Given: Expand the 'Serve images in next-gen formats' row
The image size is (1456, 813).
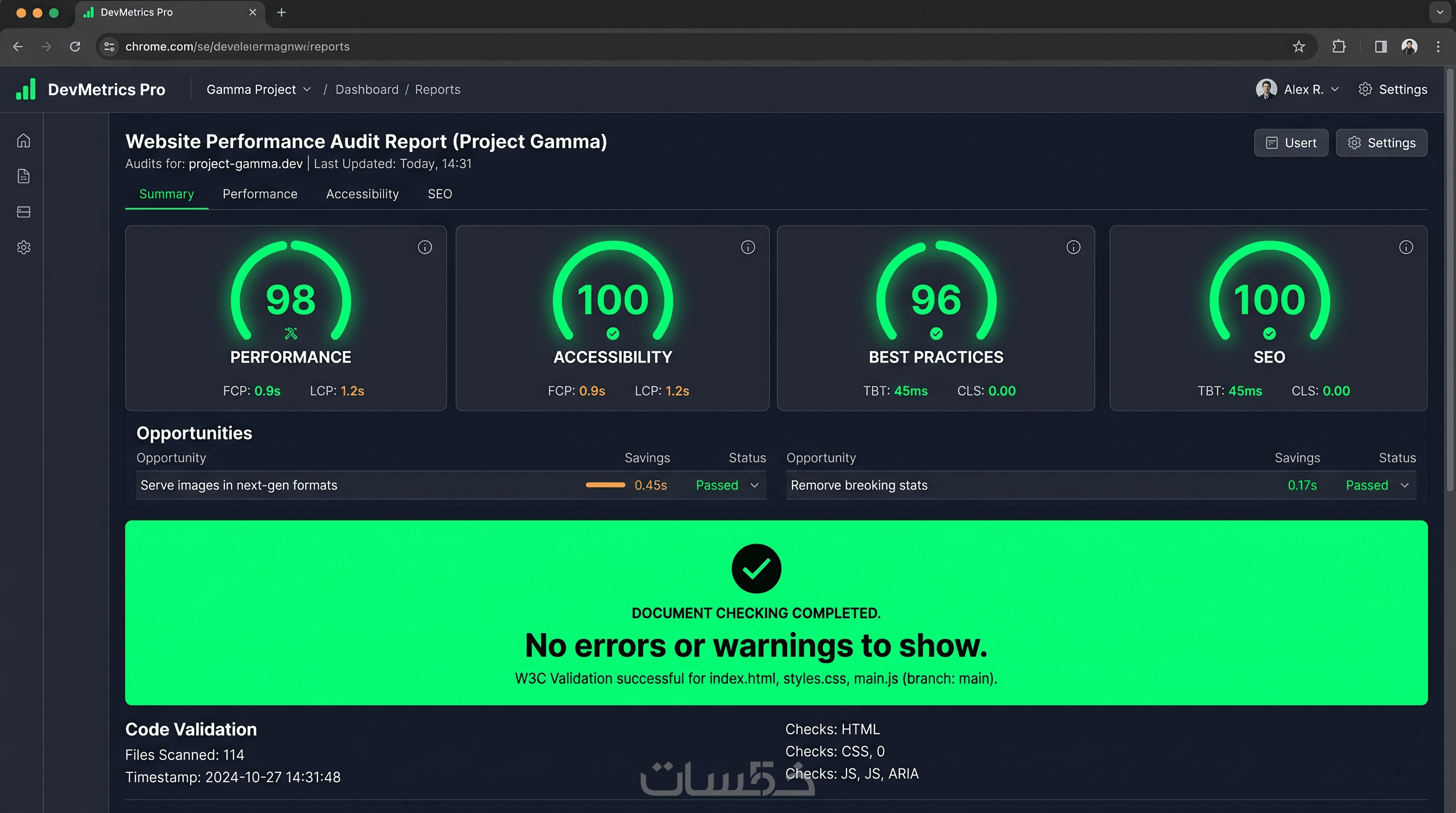Looking at the screenshot, I should click(x=754, y=485).
